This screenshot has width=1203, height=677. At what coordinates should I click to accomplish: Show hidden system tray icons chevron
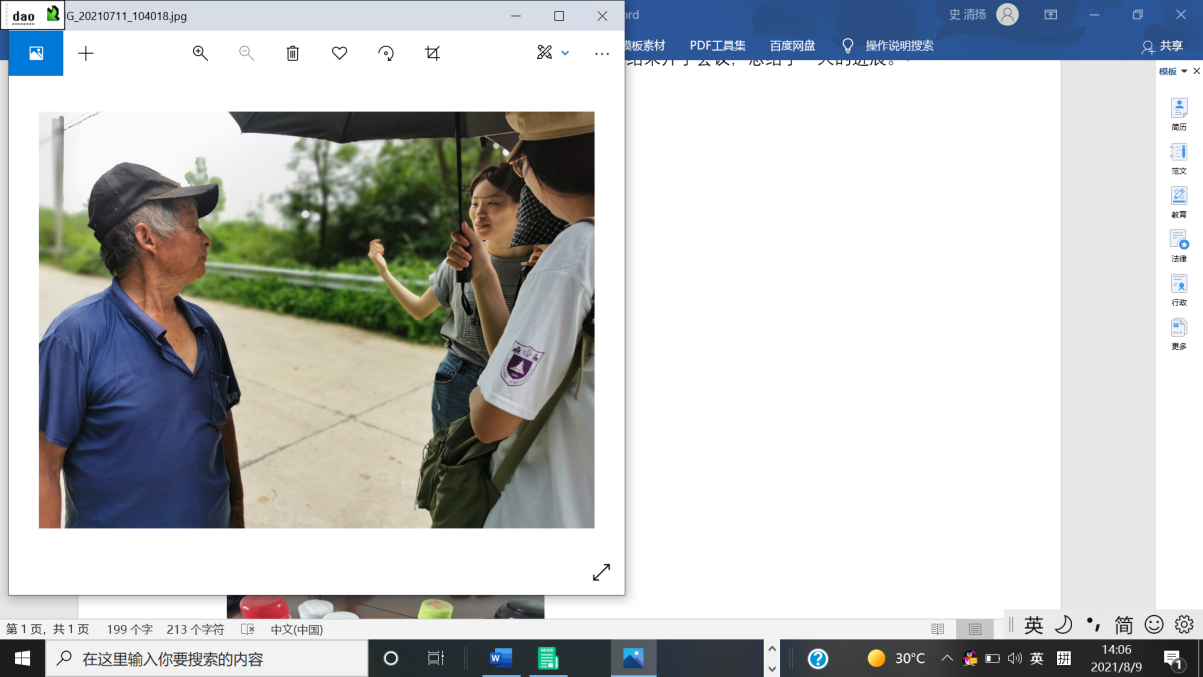pos(947,658)
